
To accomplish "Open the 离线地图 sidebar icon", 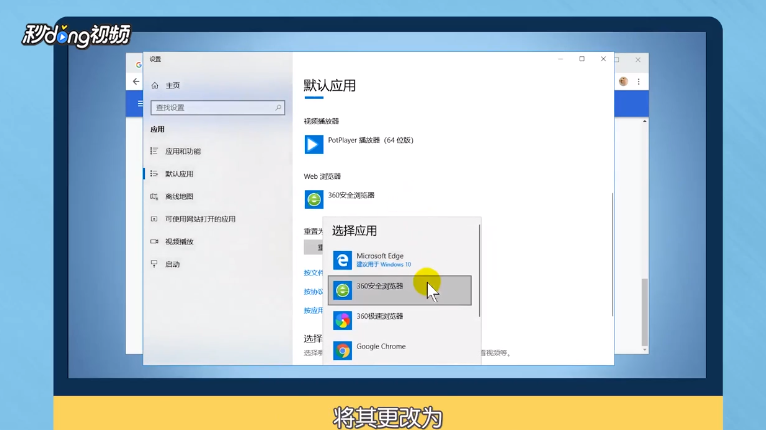I will pos(154,196).
